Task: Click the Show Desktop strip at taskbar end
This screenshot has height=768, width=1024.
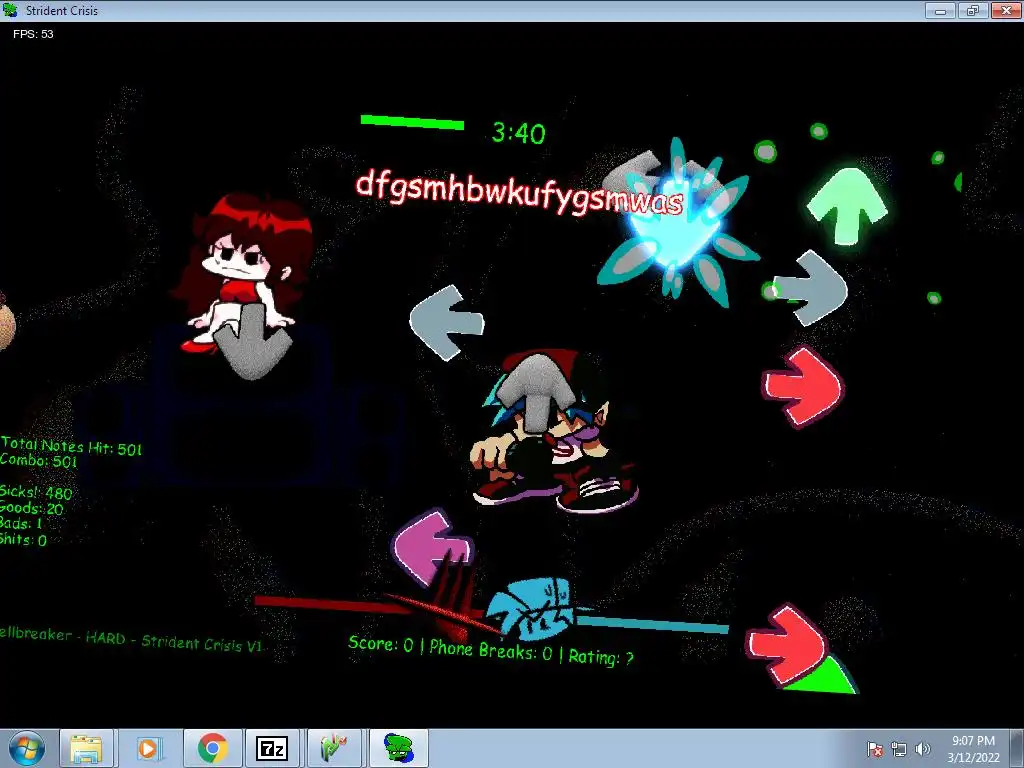Action: pos(1019,748)
